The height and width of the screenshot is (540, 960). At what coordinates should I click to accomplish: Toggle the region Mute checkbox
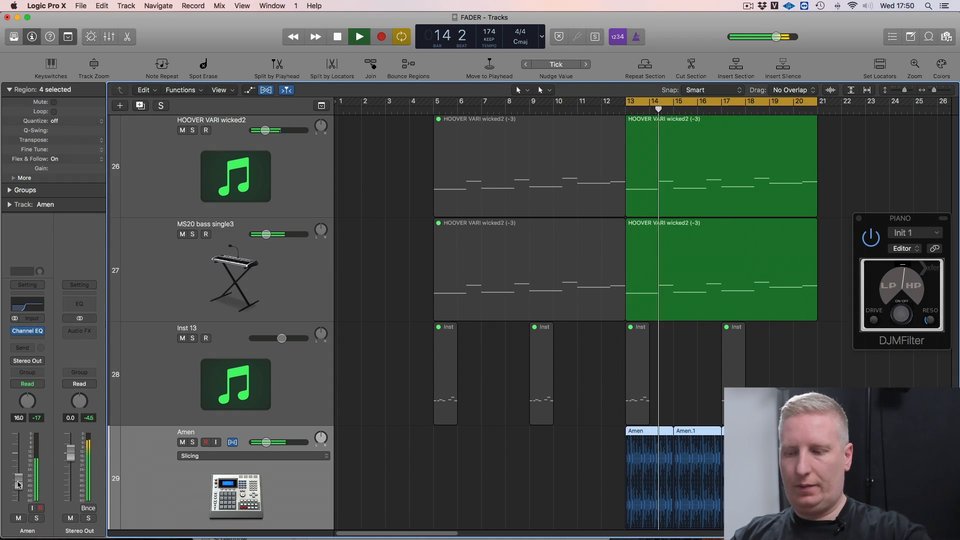pos(53,102)
